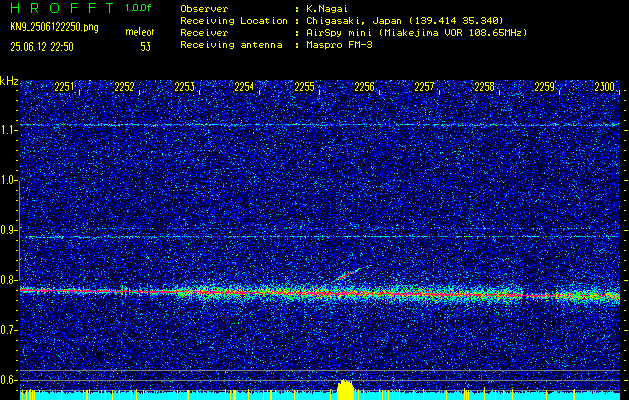The width and height of the screenshot is (629, 400).
Task: Click the 0.6 frequency axis label
Action: pyautogui.click(x=9, y=380)
